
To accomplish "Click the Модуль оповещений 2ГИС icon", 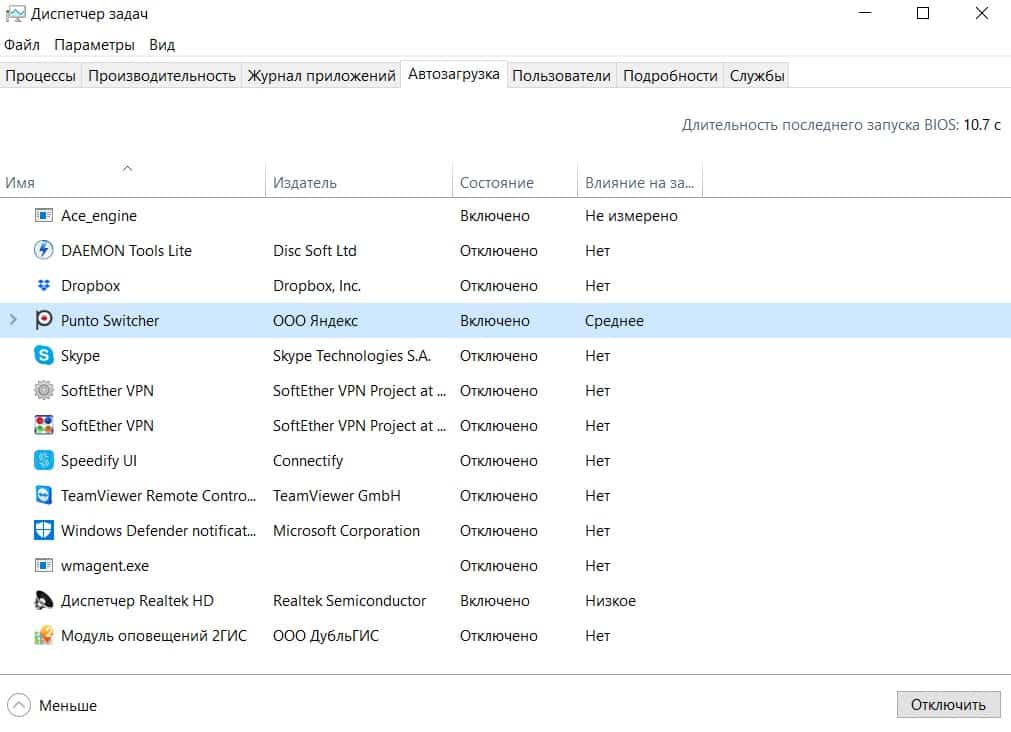I will coord(43,635).
